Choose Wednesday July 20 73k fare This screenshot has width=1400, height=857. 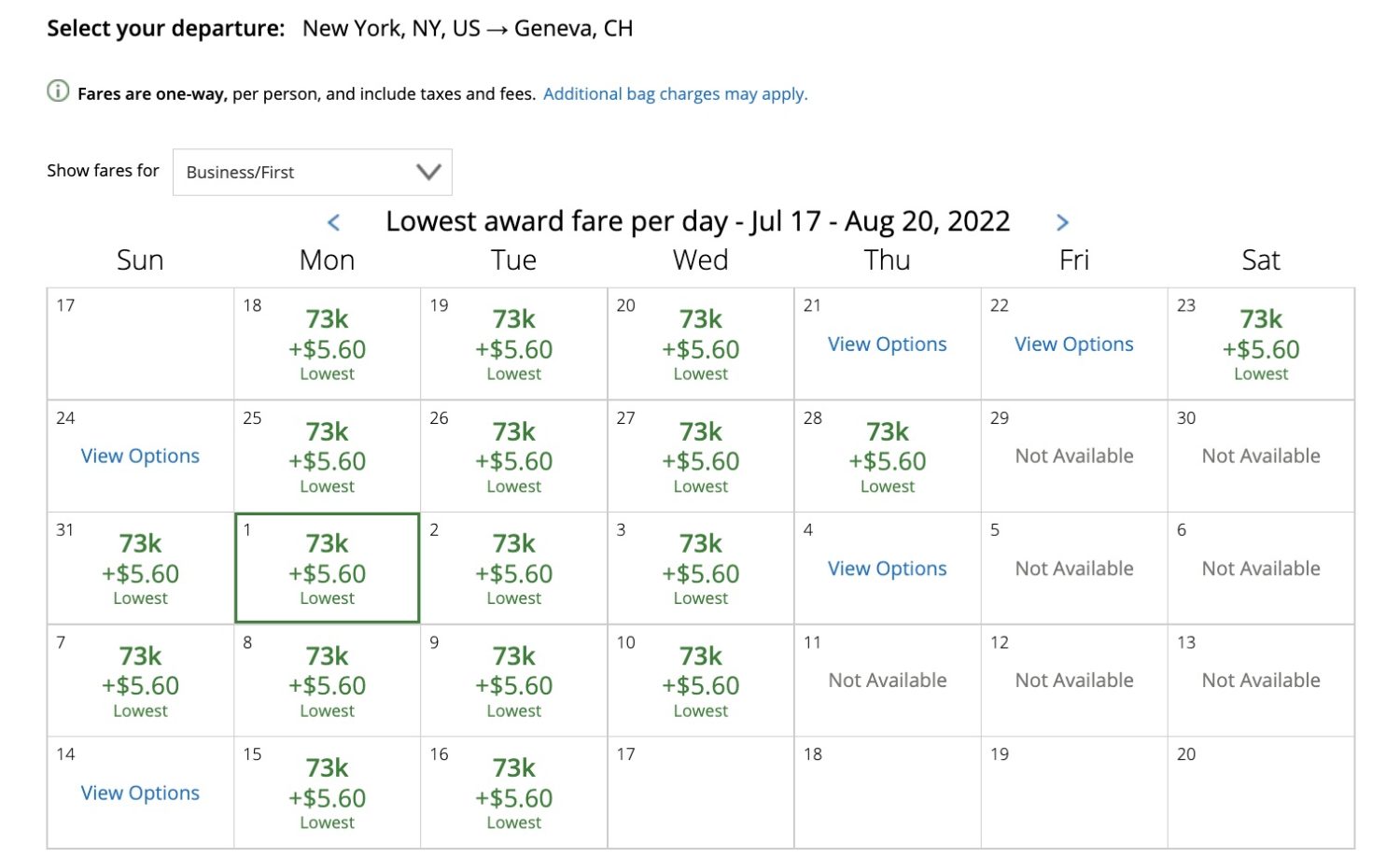(700, 344)
